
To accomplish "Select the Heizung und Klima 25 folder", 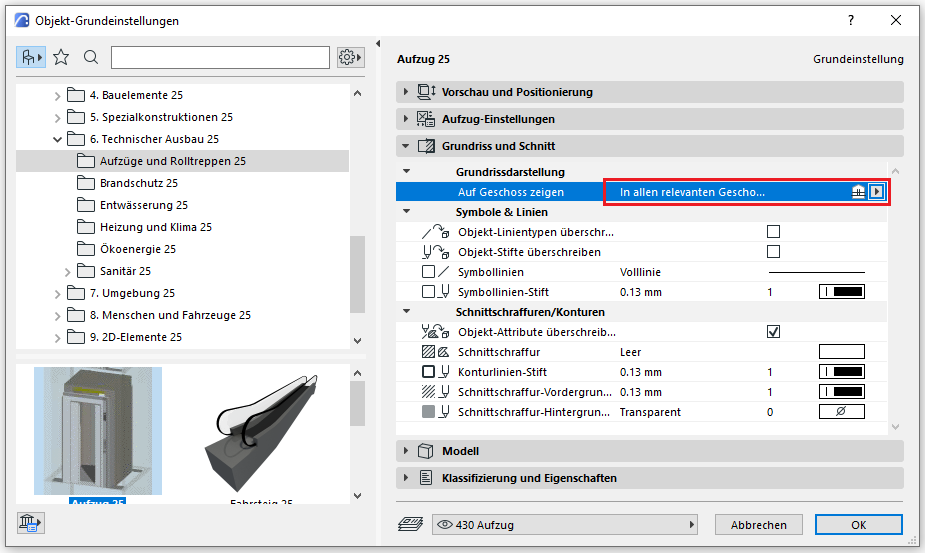I will pyautogui.click(x=155, y=227).
